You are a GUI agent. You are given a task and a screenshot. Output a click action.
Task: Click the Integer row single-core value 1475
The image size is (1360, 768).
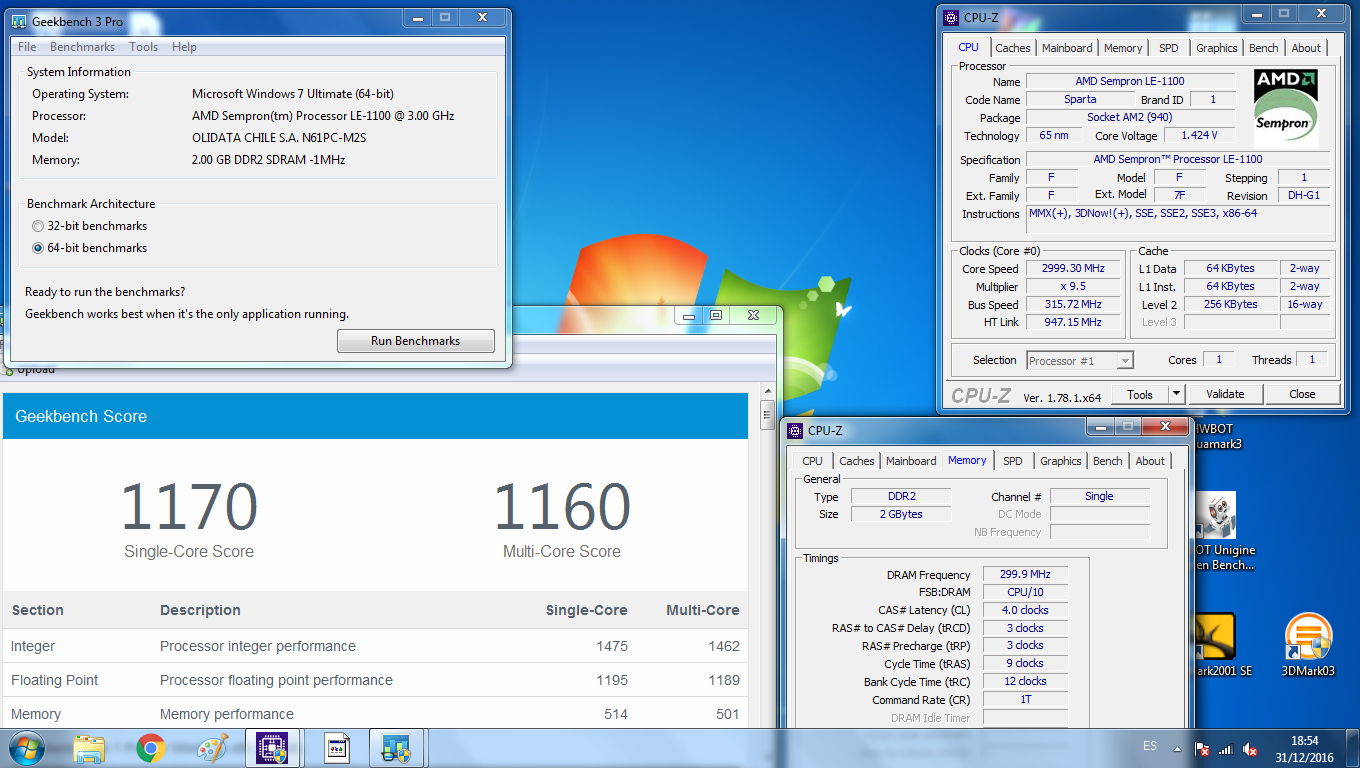[x=611, y=646]
